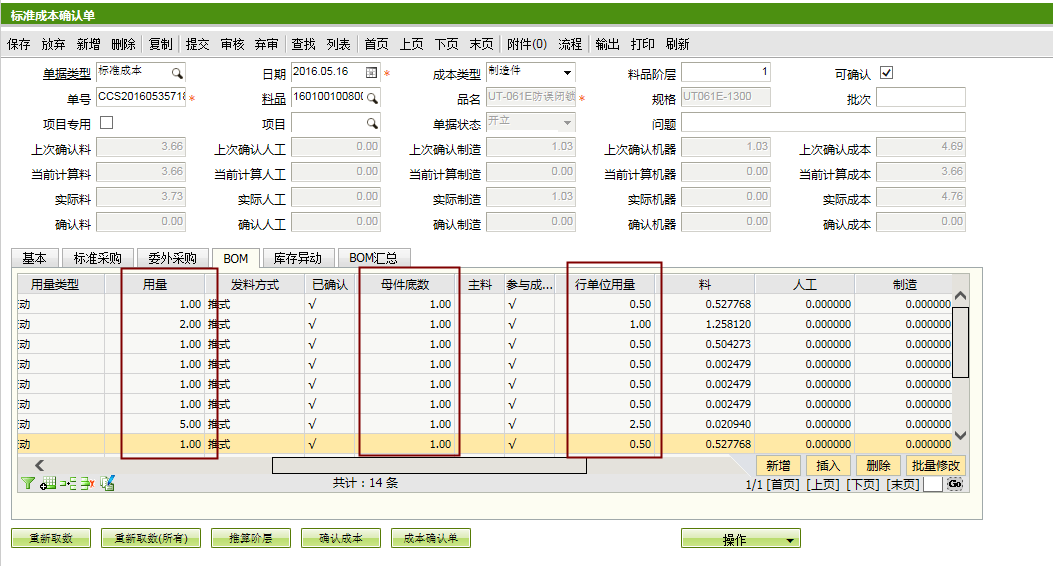1053x566 pixels.
Task: Enable the 项目专用 checkbox
Action: (x=107, y=123)
